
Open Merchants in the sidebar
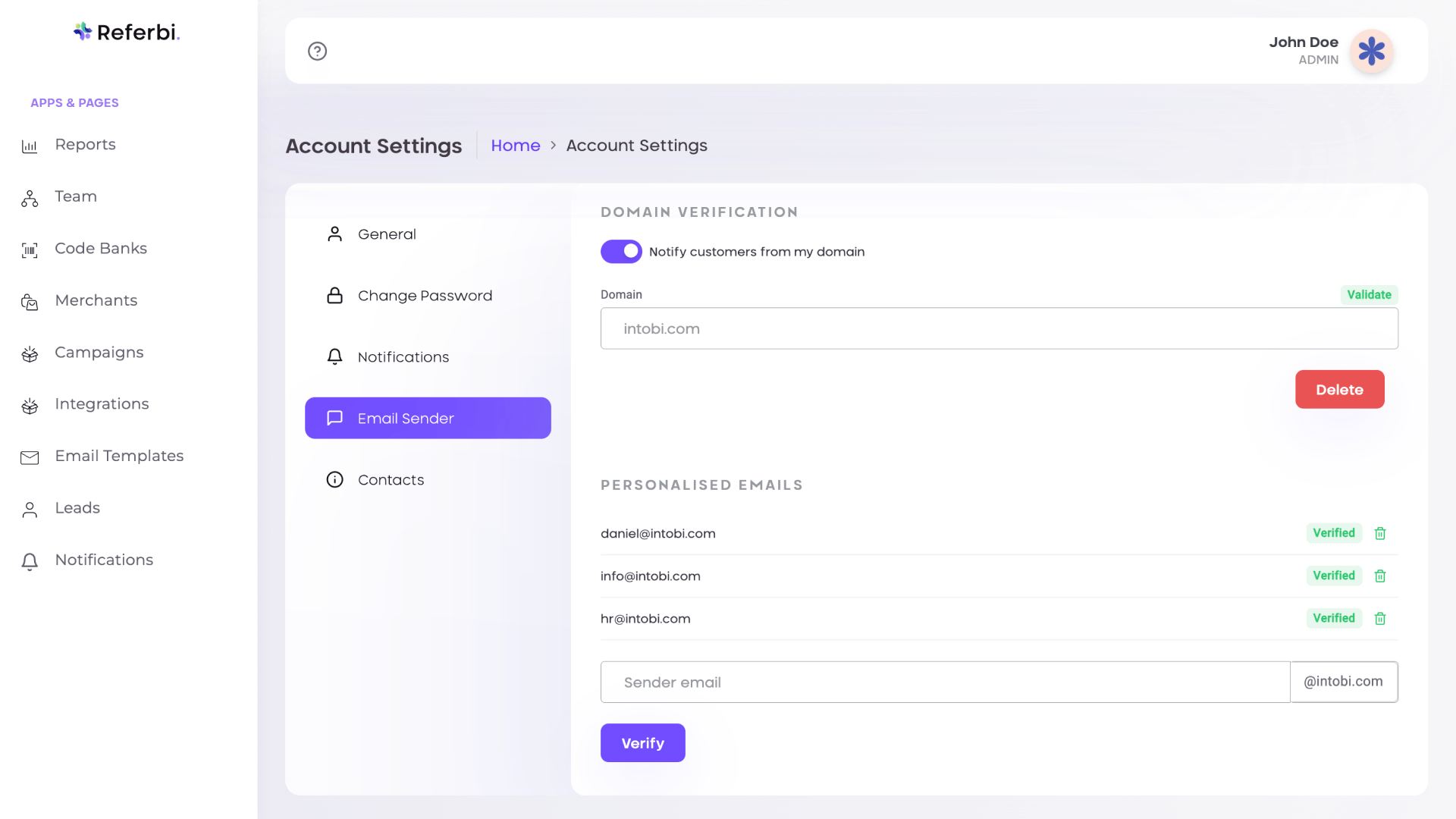(x=96, y=300)
